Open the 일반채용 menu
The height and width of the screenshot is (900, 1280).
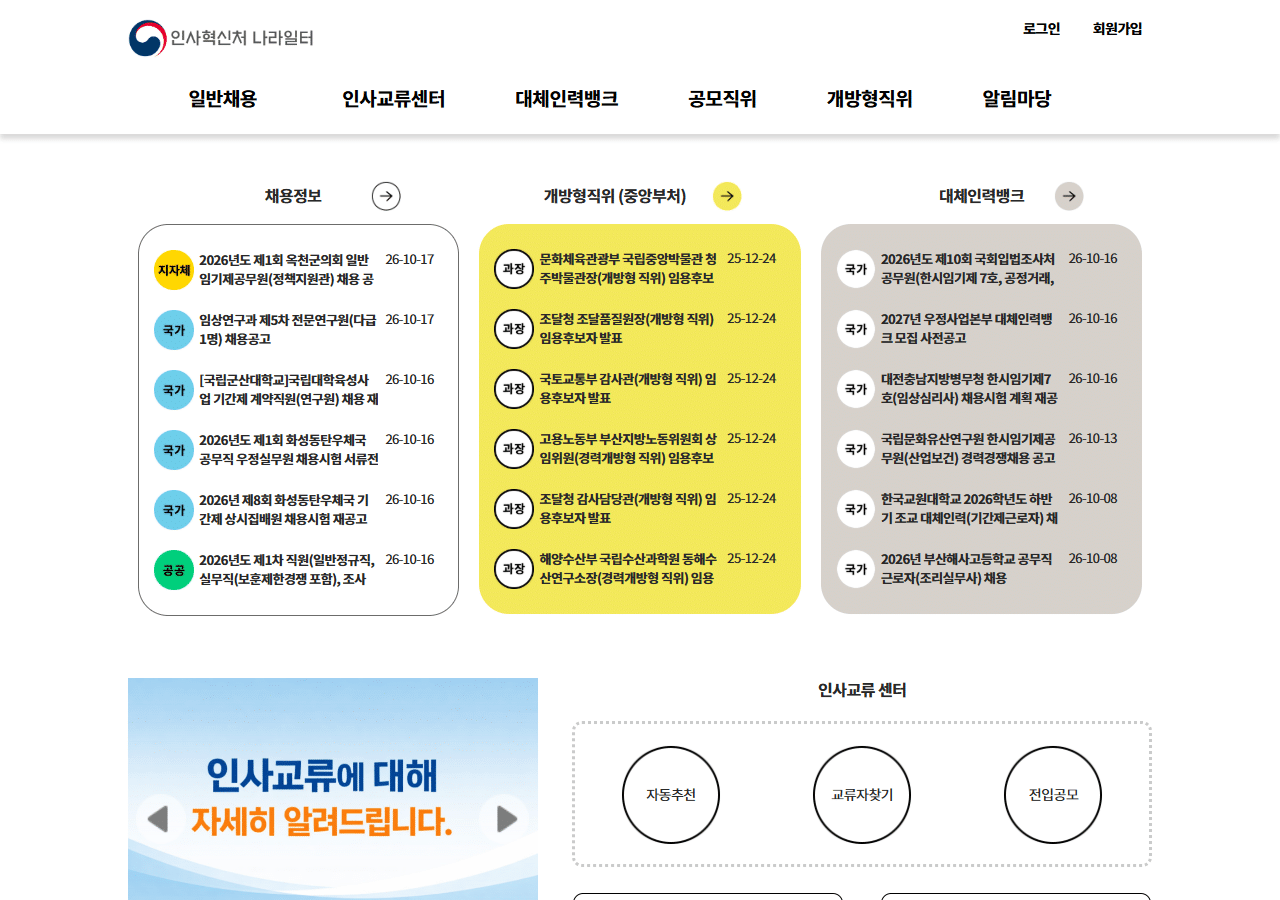(223, 99)
